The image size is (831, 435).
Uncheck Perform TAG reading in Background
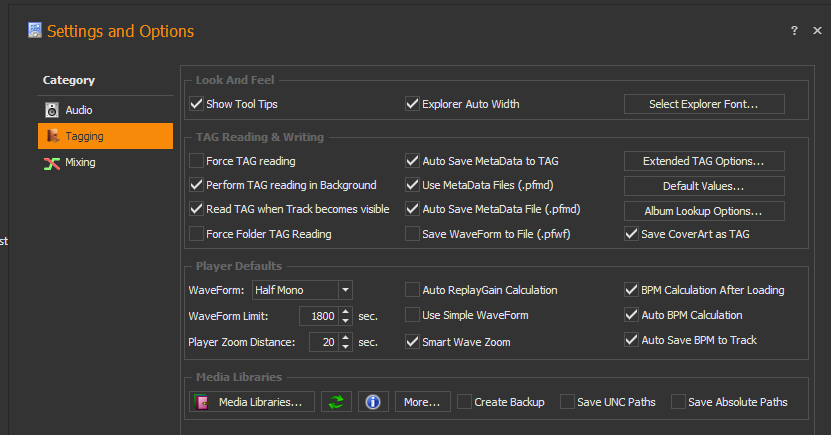click(196, 185)
